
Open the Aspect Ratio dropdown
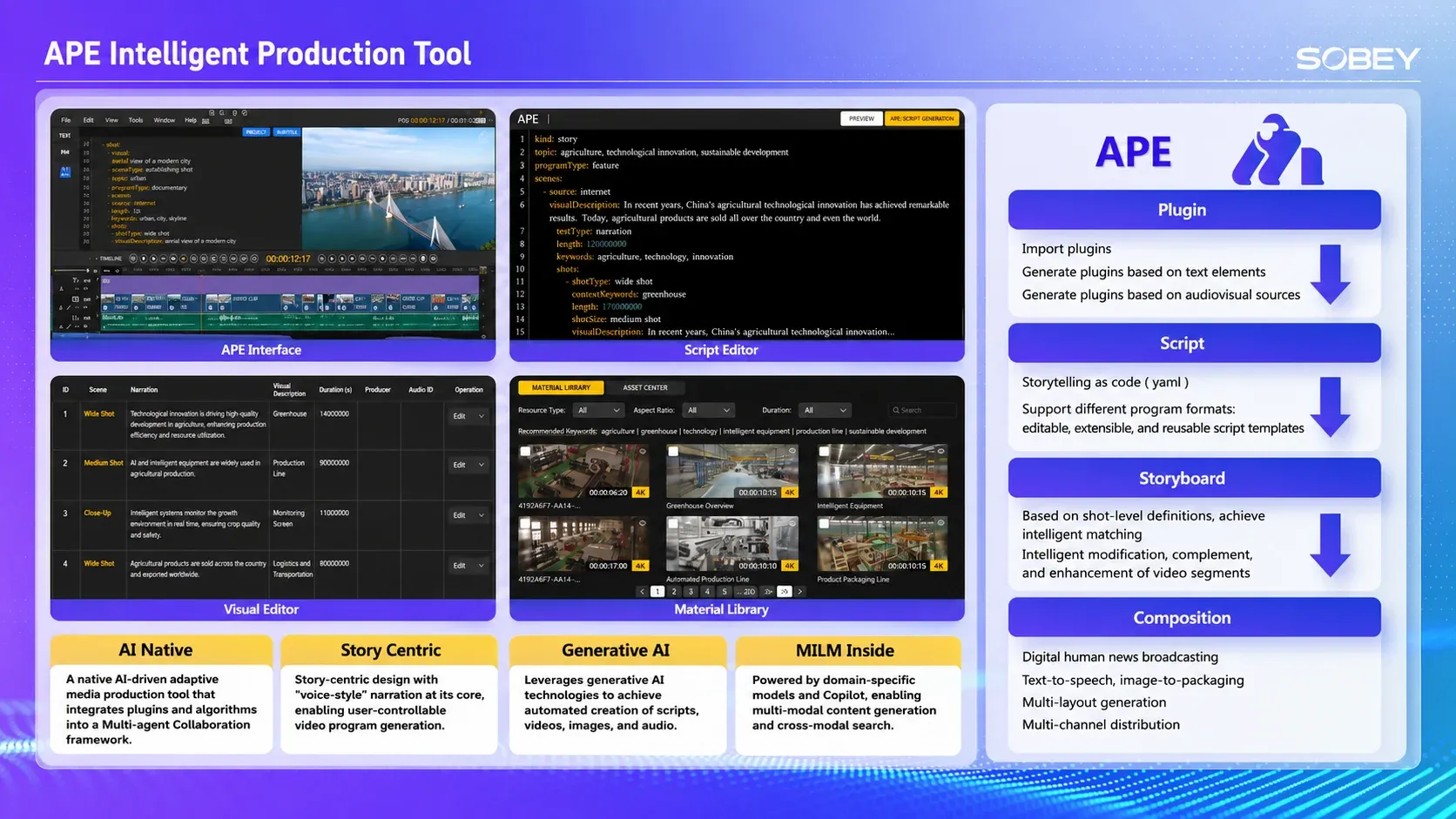pyautogui.click(x=708, y=410)
